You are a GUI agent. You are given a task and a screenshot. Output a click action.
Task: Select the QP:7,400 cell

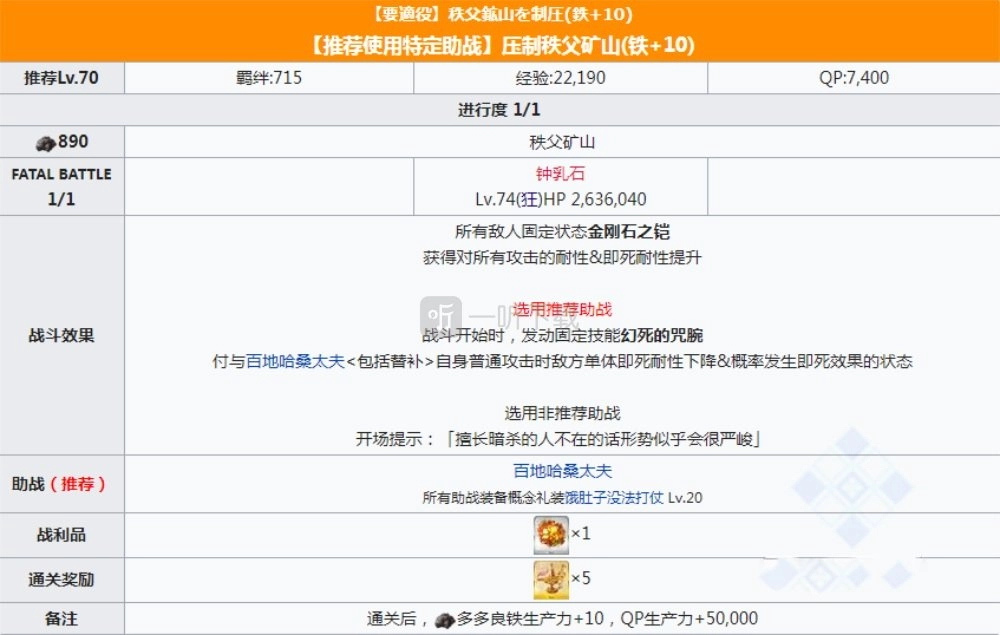click(853, 78)
